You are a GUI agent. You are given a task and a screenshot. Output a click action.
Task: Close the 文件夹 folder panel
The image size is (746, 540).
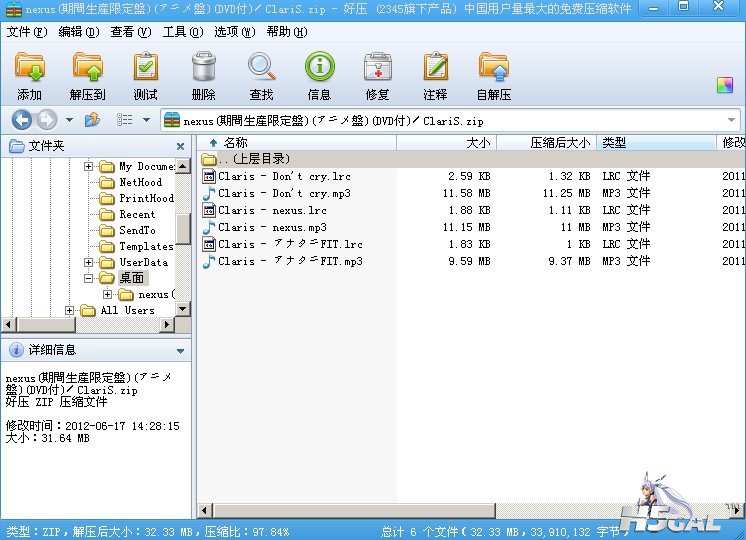point(180,146)
